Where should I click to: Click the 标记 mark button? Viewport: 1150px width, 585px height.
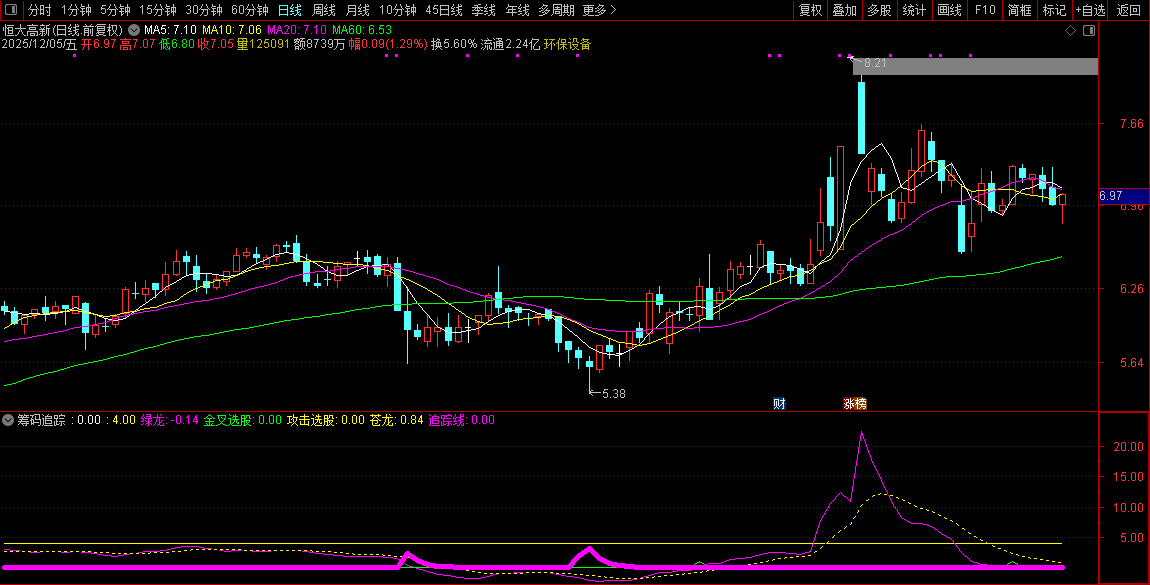point(1054,10)
